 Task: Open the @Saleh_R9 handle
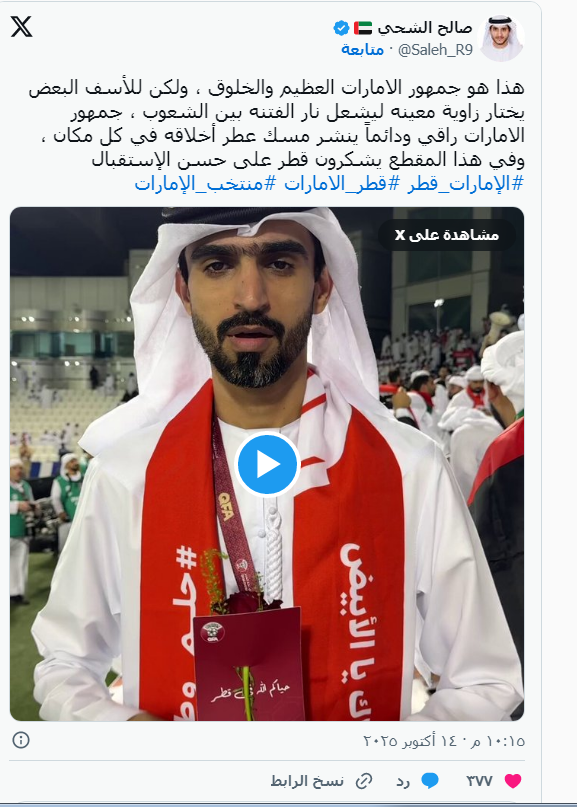435,49
